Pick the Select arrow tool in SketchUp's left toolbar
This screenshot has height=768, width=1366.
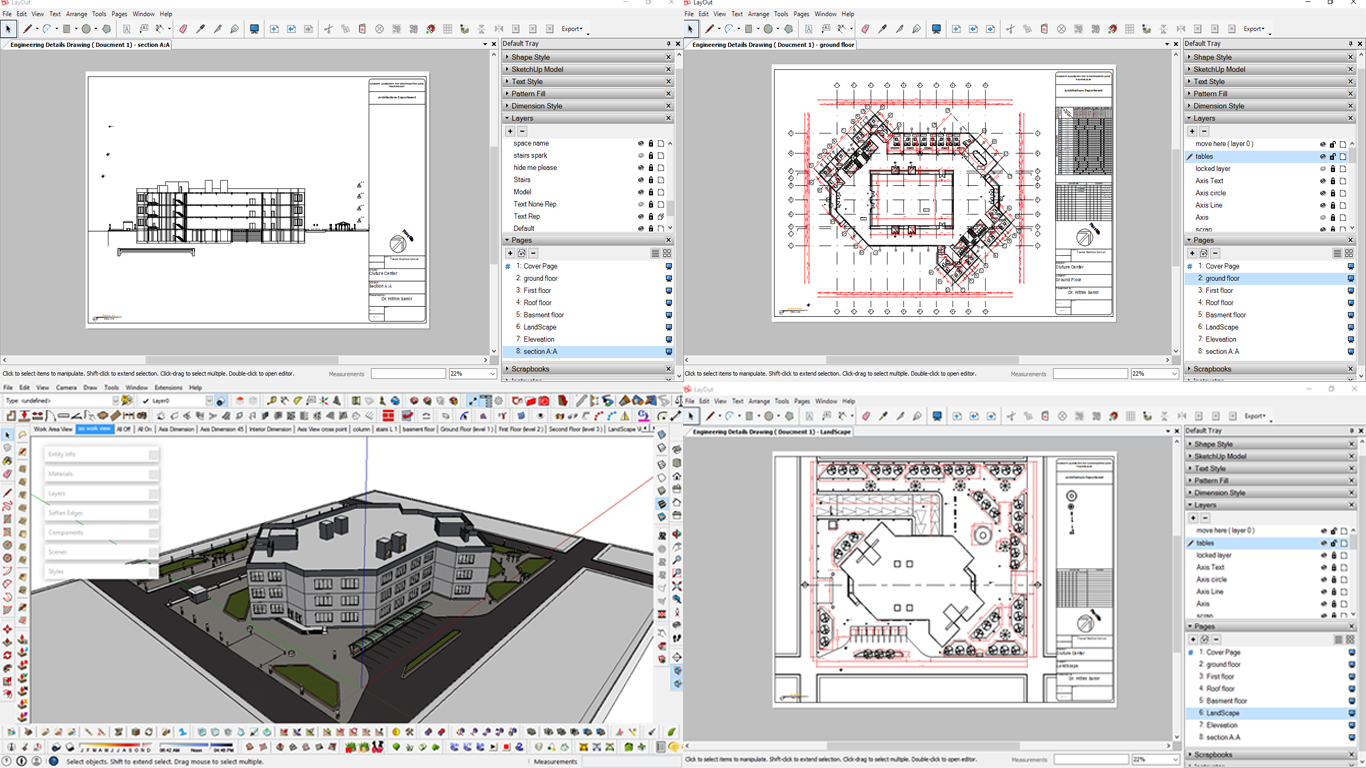pyautogui.click(x=7, y=436)
